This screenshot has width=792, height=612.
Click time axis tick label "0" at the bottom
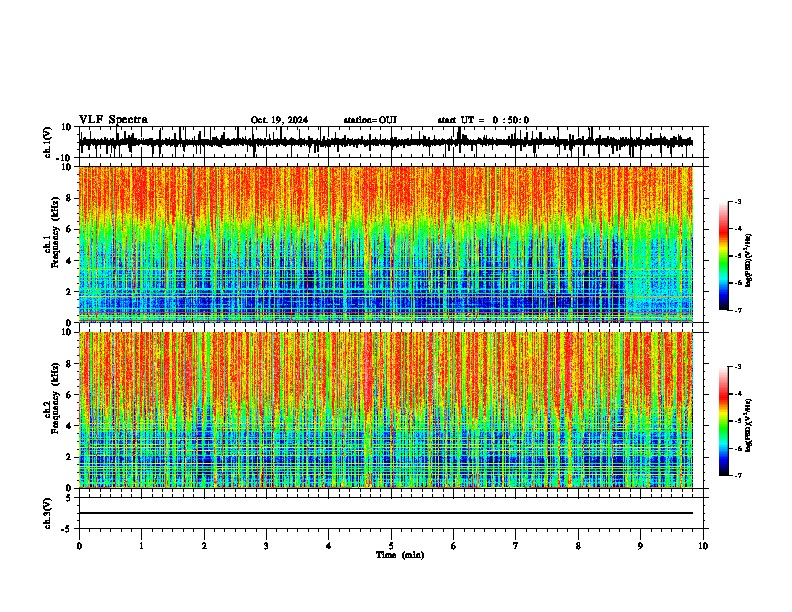tap(79, 546)
